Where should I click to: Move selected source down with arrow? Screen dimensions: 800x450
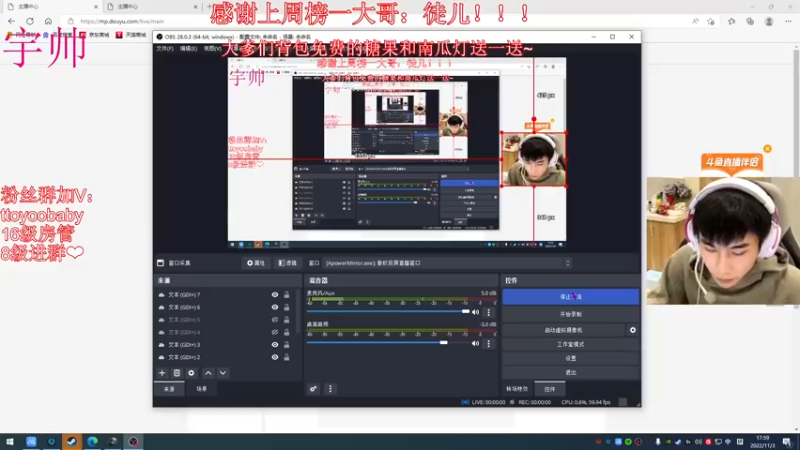point(223,373)
